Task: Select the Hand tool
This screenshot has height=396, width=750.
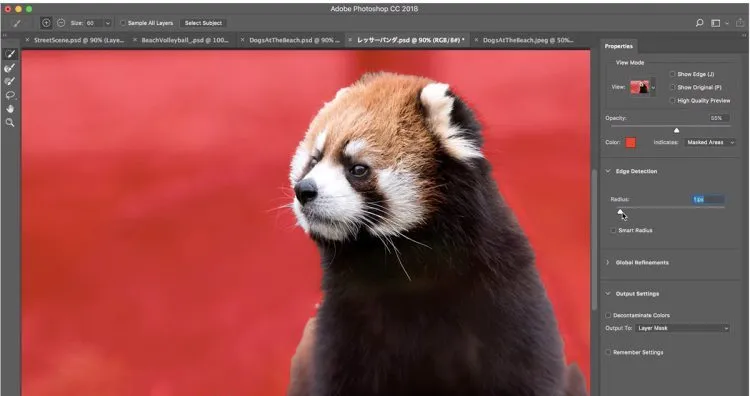Action: pyautogui.click(x=10, y=109)
